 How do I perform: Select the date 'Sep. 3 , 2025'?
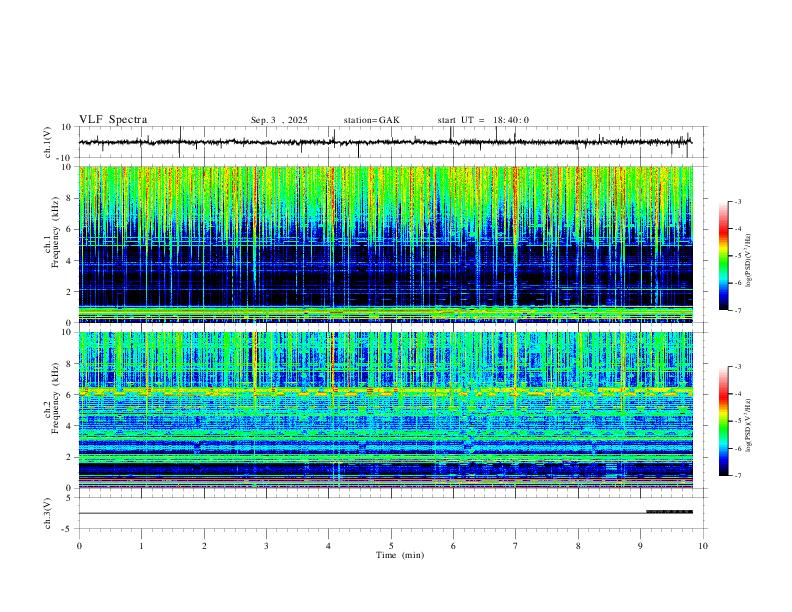(x=279, y=120)
